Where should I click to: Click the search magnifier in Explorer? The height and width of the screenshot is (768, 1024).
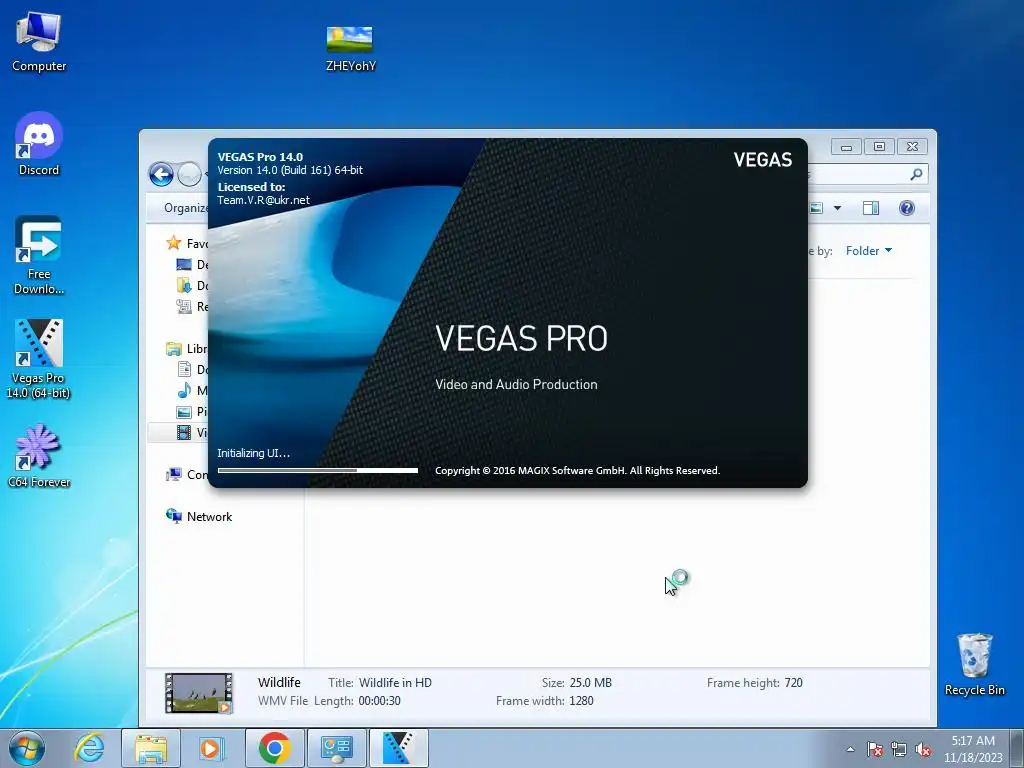tap(916, 174)
